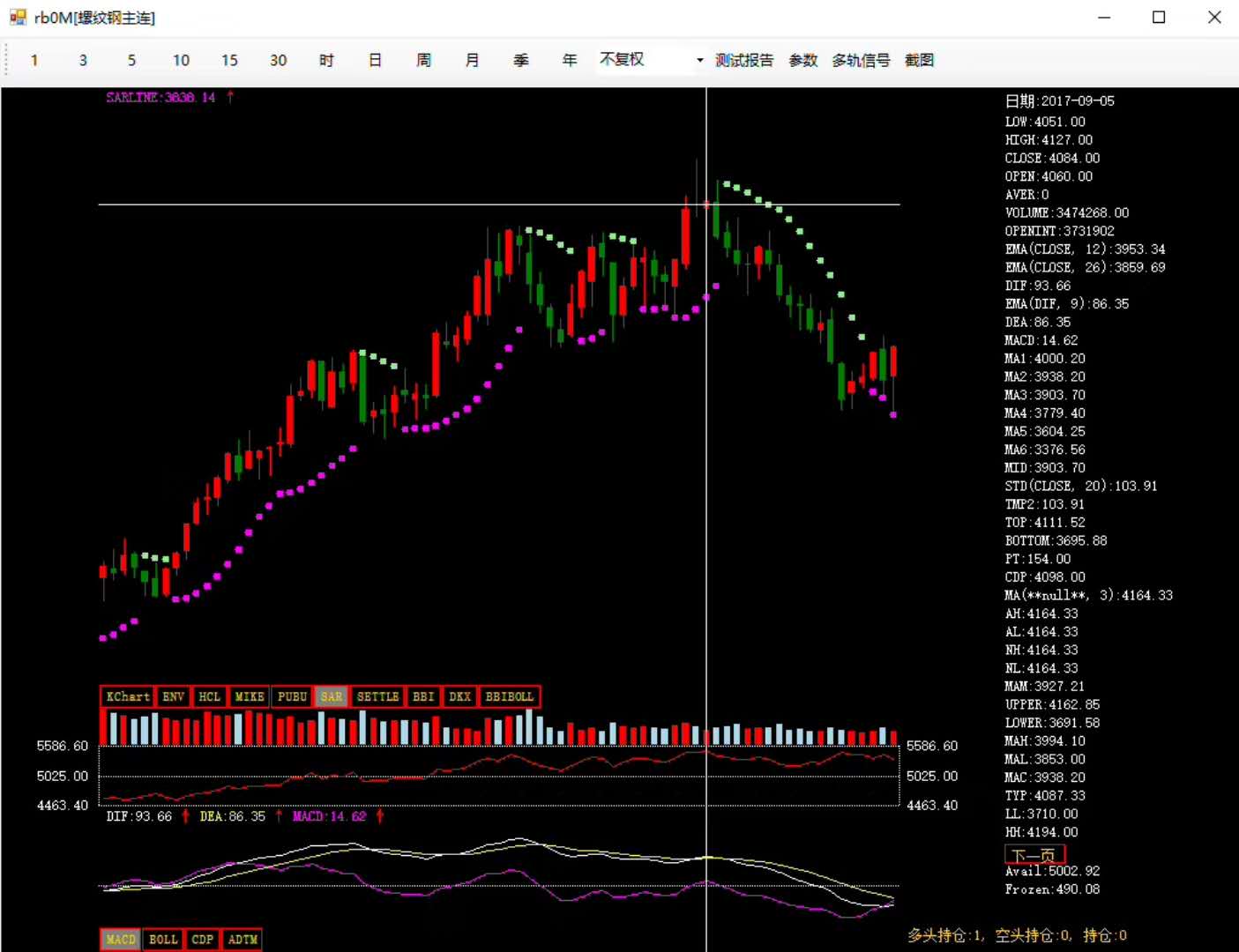Image resolution: width=1239 pixels, height=952 pixels.
Task: Select the KChart indicator tab
Action: pyautogui.click(x=127, y=696)
